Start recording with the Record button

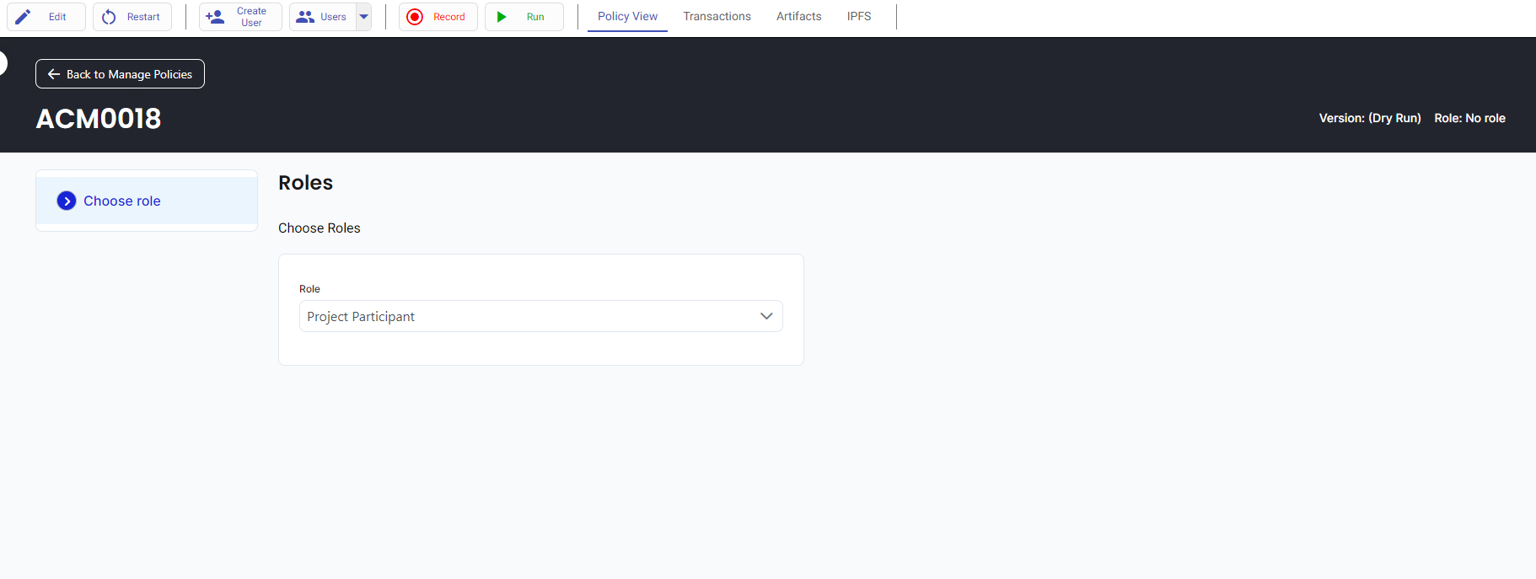[438, 17]
